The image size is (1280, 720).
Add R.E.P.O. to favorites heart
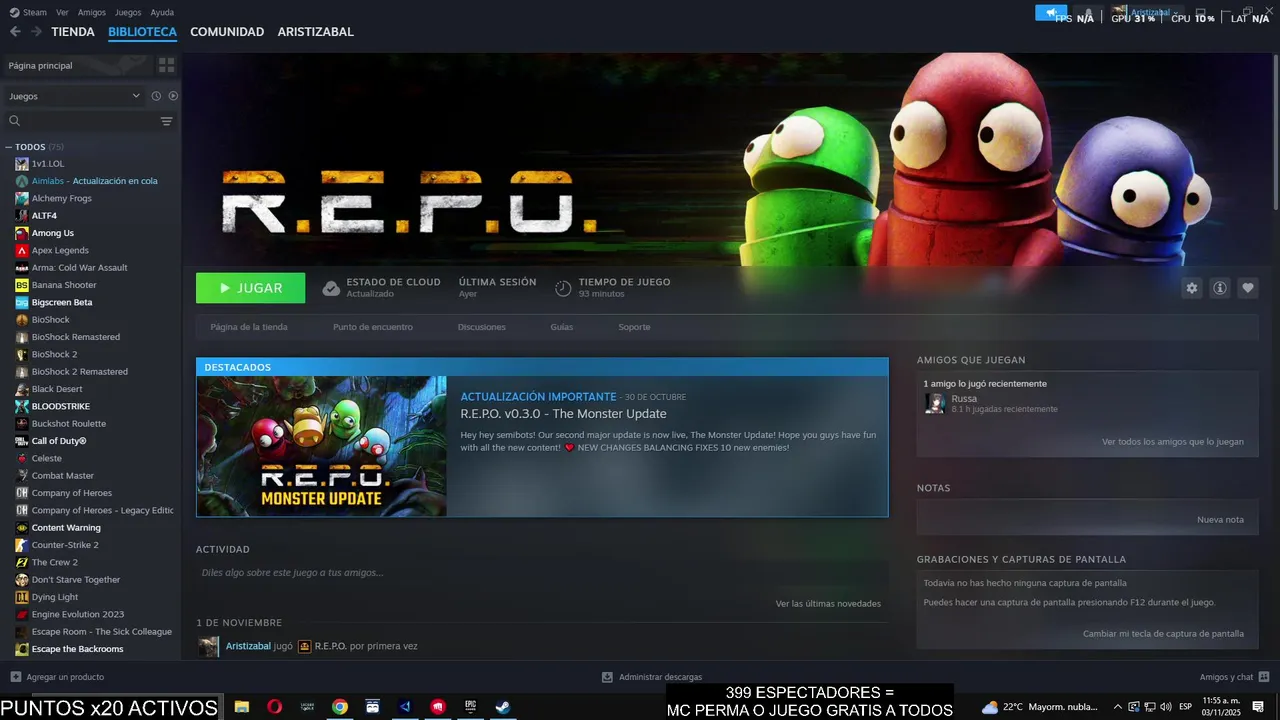tap(1248, 288)
